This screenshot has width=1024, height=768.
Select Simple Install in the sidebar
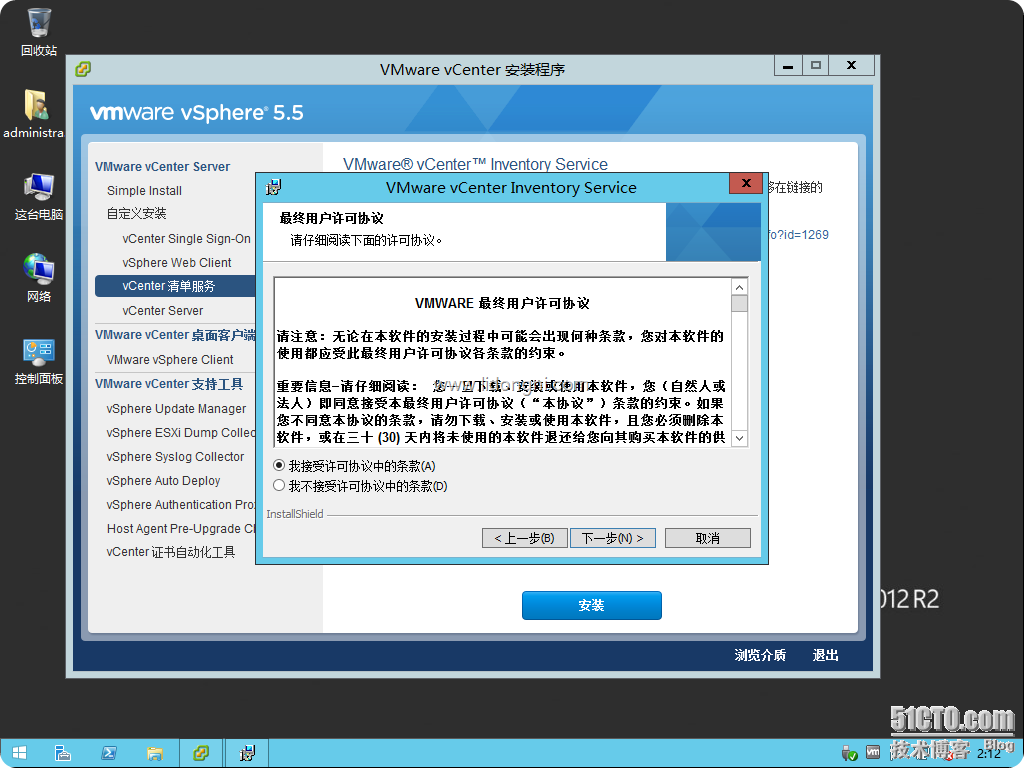click(x=144, y=191)
